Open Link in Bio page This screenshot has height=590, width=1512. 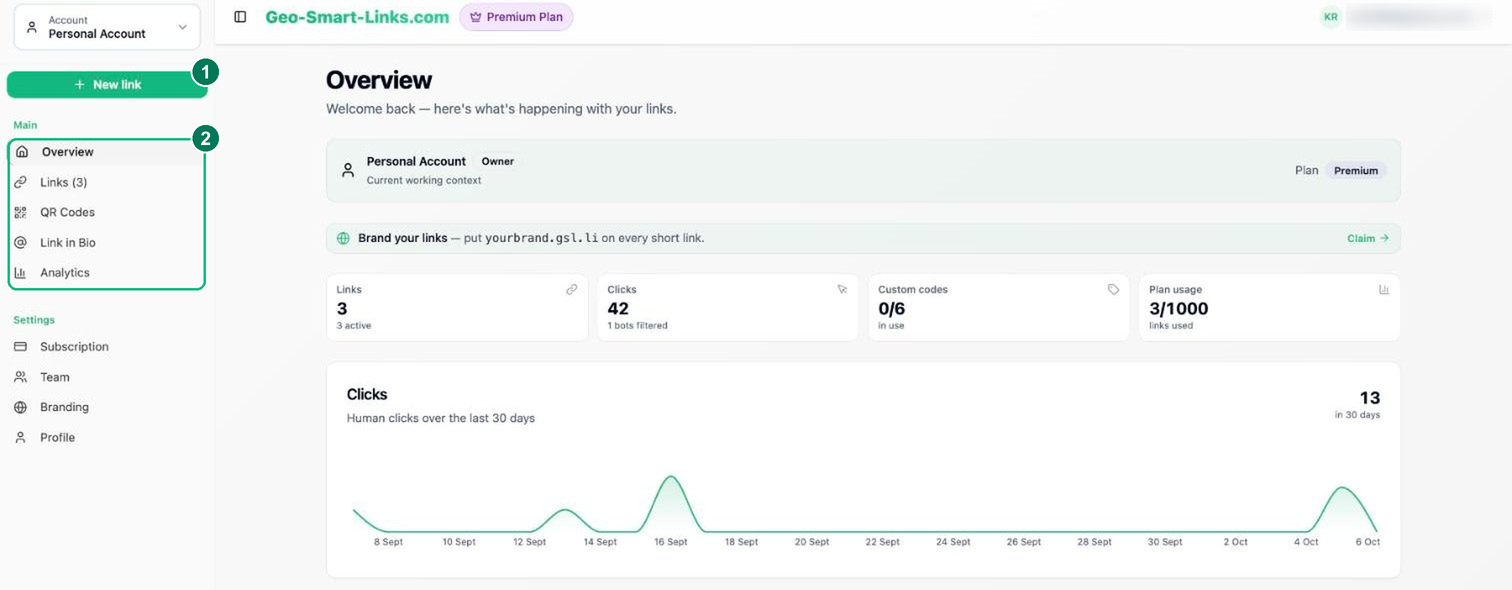106,242
